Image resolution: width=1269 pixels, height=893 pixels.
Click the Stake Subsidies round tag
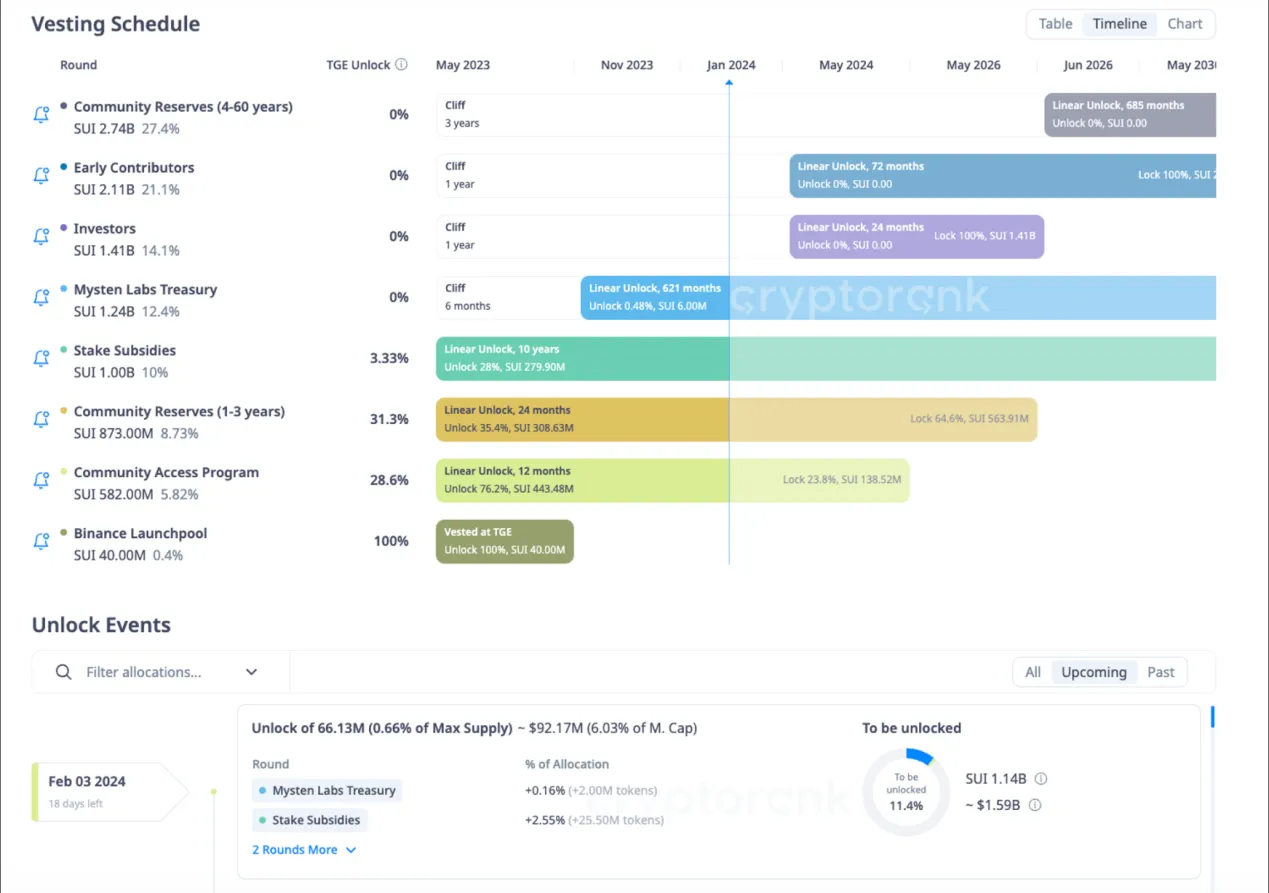coord(310,821)
